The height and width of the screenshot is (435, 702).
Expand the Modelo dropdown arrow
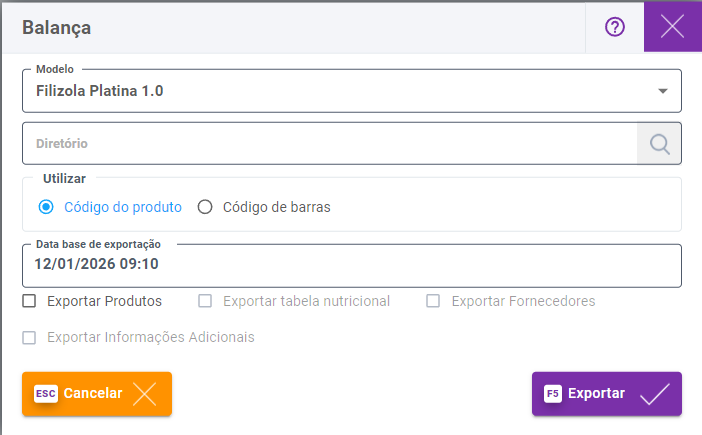click(662, 91)
